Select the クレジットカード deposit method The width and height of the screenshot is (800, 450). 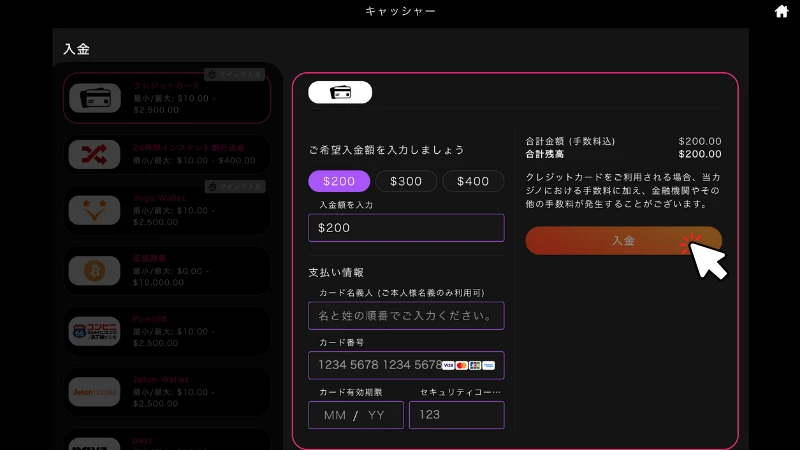[x=167, y=97]
